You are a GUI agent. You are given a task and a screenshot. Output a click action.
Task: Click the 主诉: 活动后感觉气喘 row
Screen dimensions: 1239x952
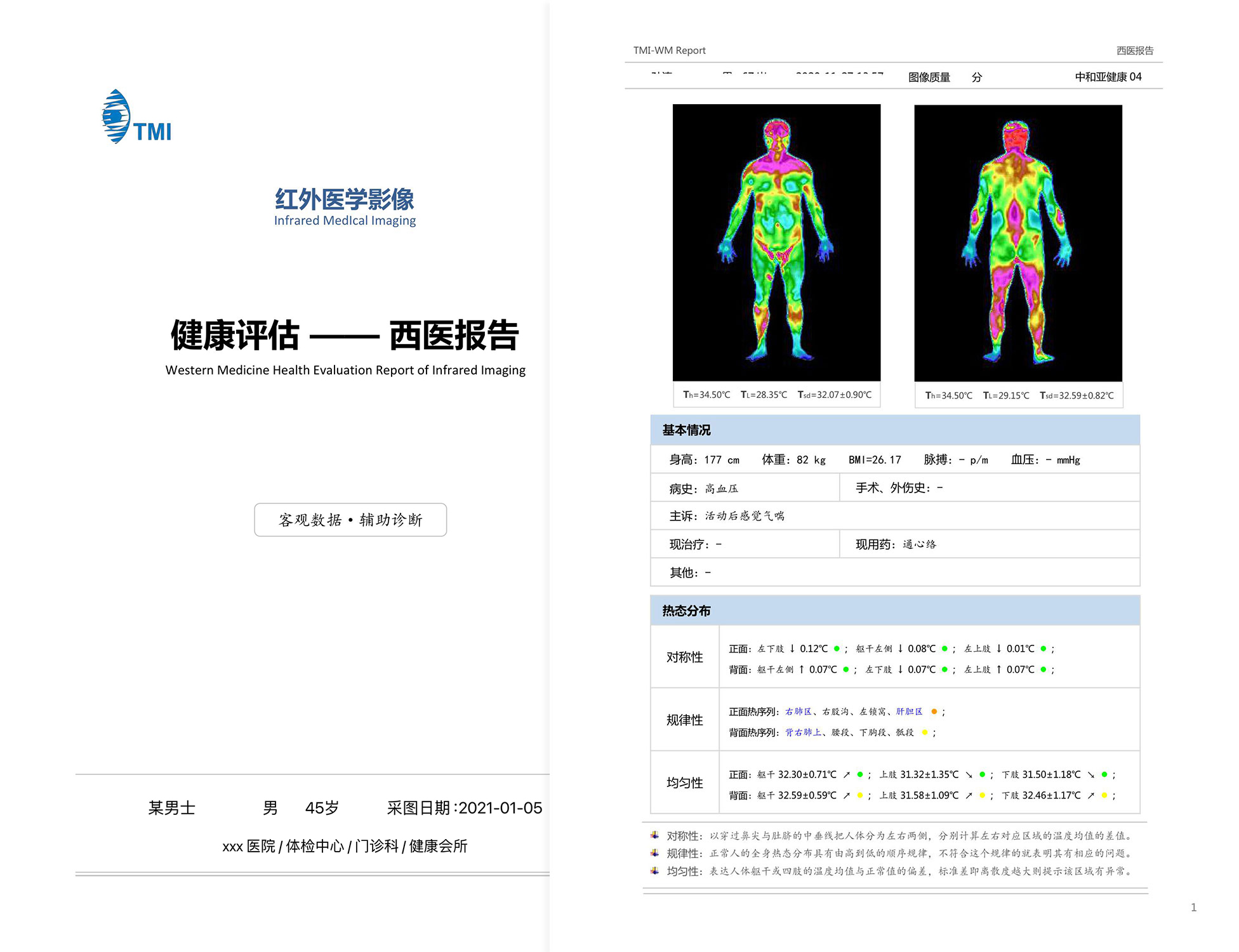895,516
